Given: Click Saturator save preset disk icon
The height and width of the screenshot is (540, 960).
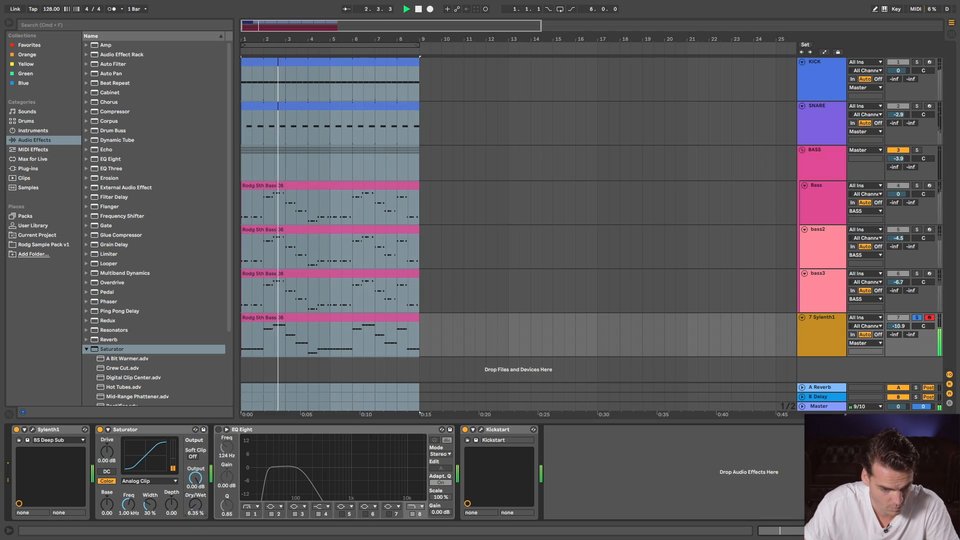Looking at the screenshot, I should [x=204, y=430].
